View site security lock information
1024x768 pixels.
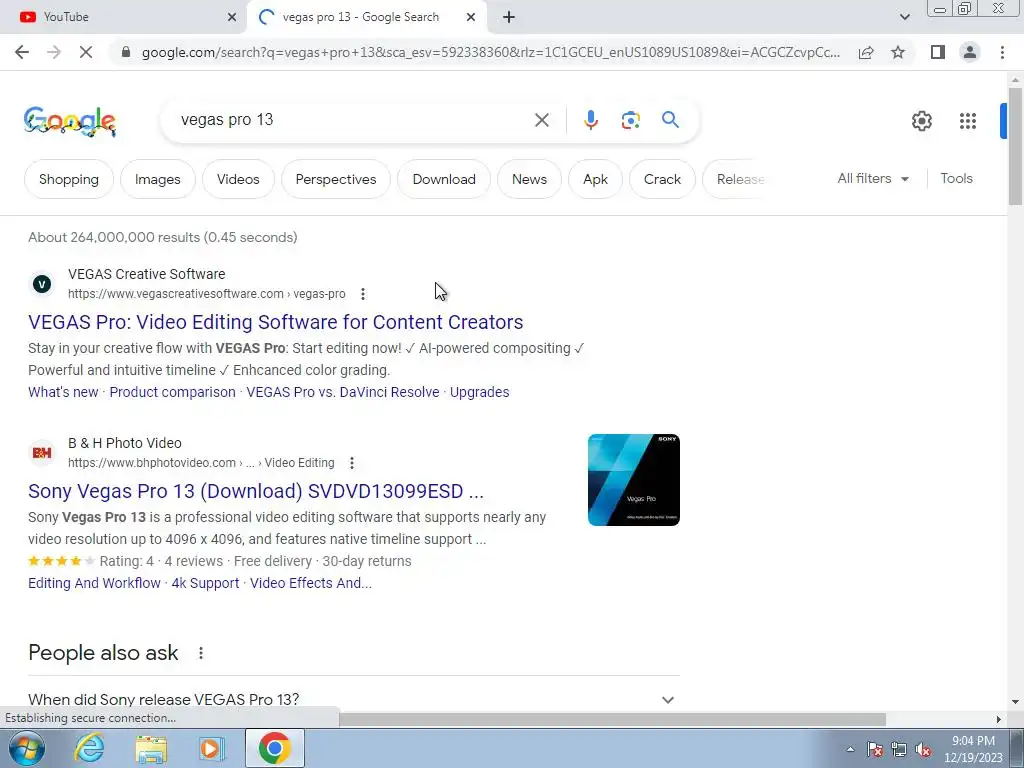click(126, 52)
